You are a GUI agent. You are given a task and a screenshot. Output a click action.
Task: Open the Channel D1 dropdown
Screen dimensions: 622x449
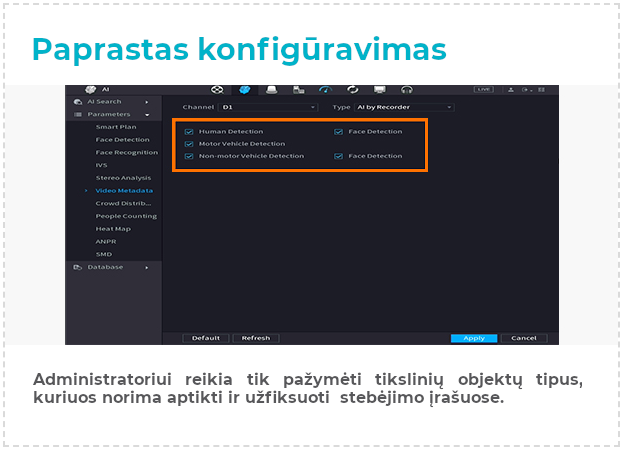click(x=268, y=107)
